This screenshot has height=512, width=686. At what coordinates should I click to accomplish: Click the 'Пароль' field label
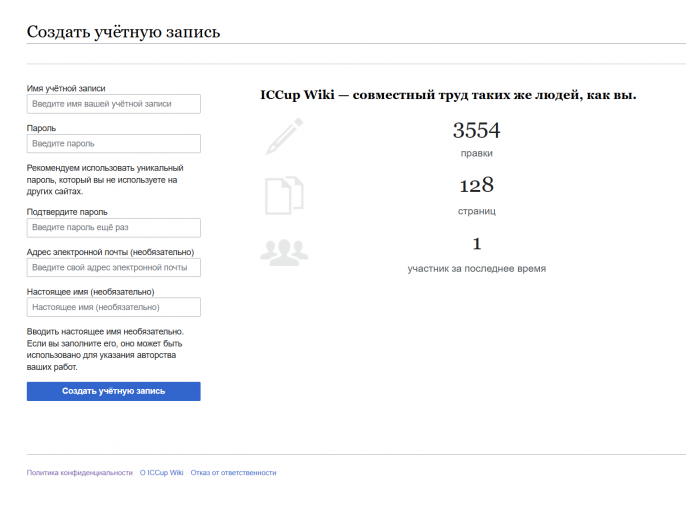42,128
